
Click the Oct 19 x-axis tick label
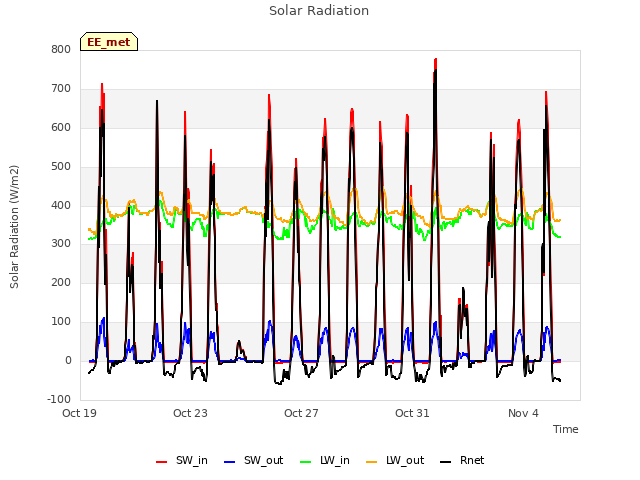[x=79, y=413]
